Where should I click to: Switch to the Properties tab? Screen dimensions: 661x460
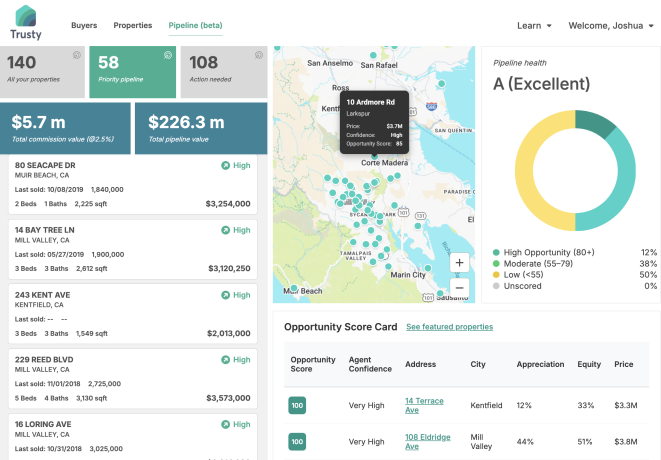pos(133,25)
